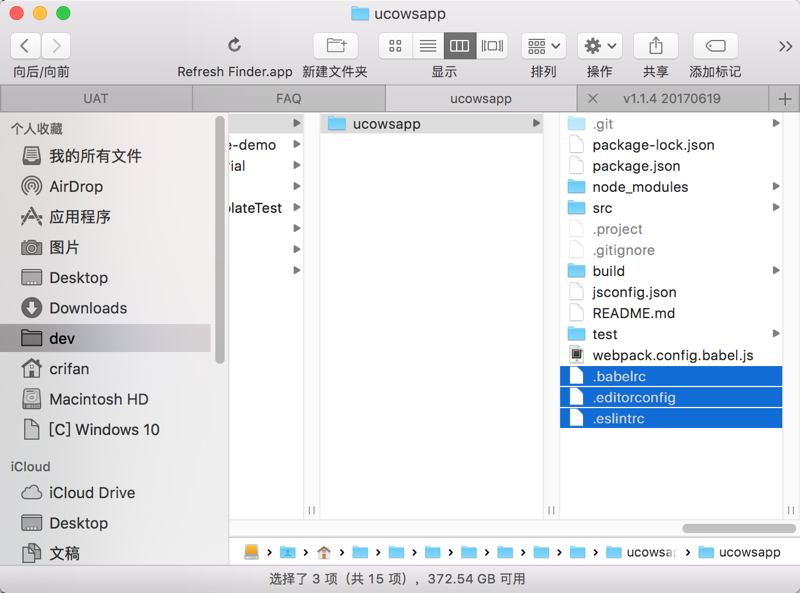Open iCloud Drive in the sidebar
Image resolution: width=800 pixels, height=593 pixels.
(106, 492)
